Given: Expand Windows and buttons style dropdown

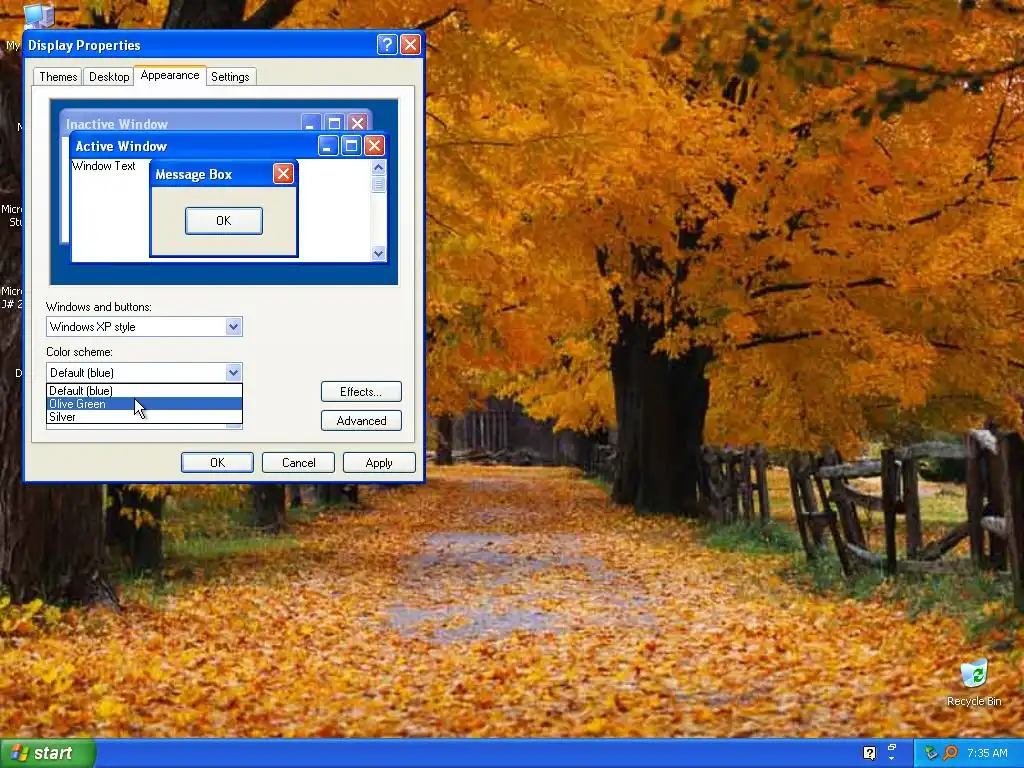Looking at the screenshot, I should pos(233,327).
